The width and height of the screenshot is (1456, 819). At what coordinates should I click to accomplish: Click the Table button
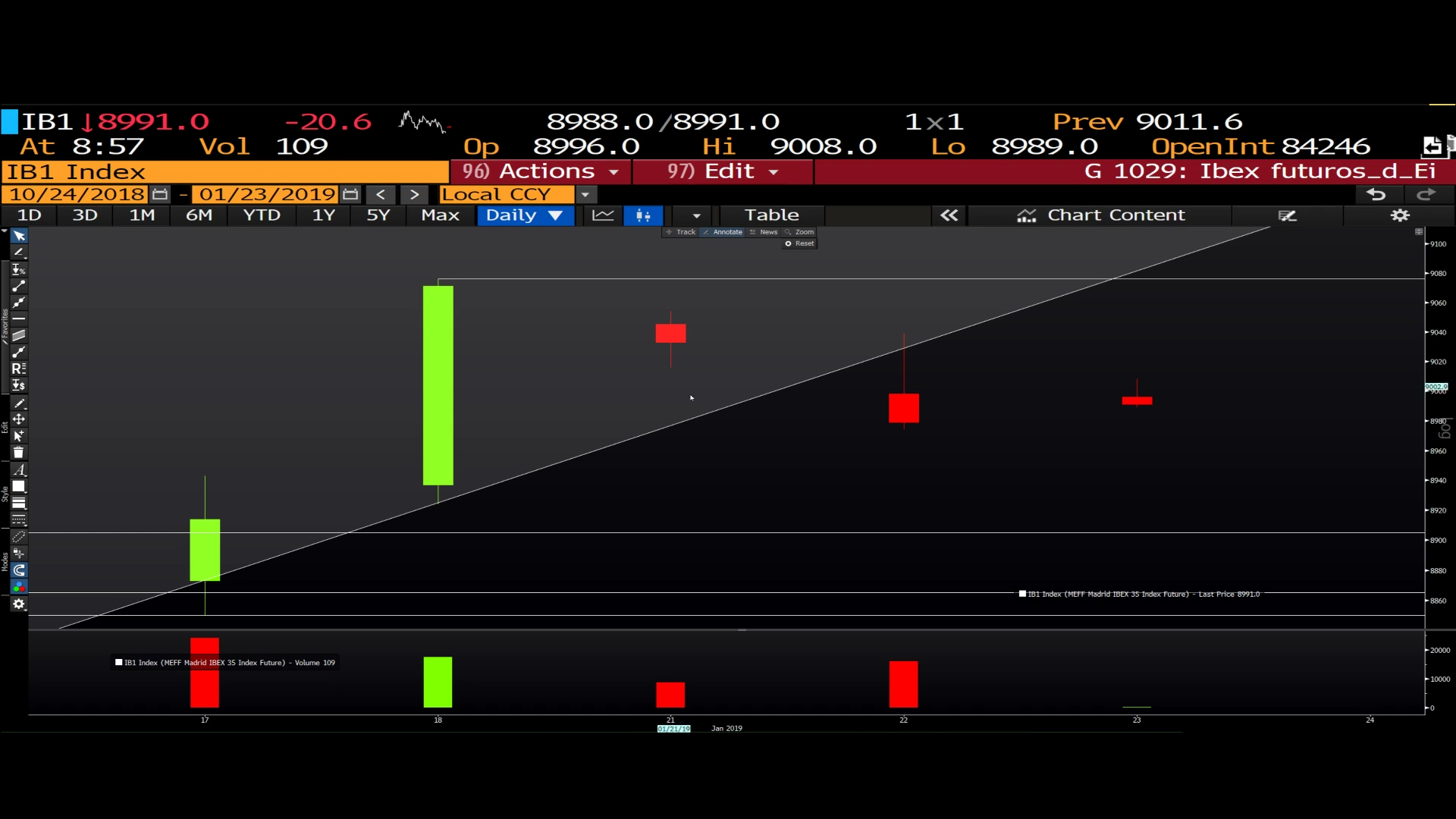(771, 215)
